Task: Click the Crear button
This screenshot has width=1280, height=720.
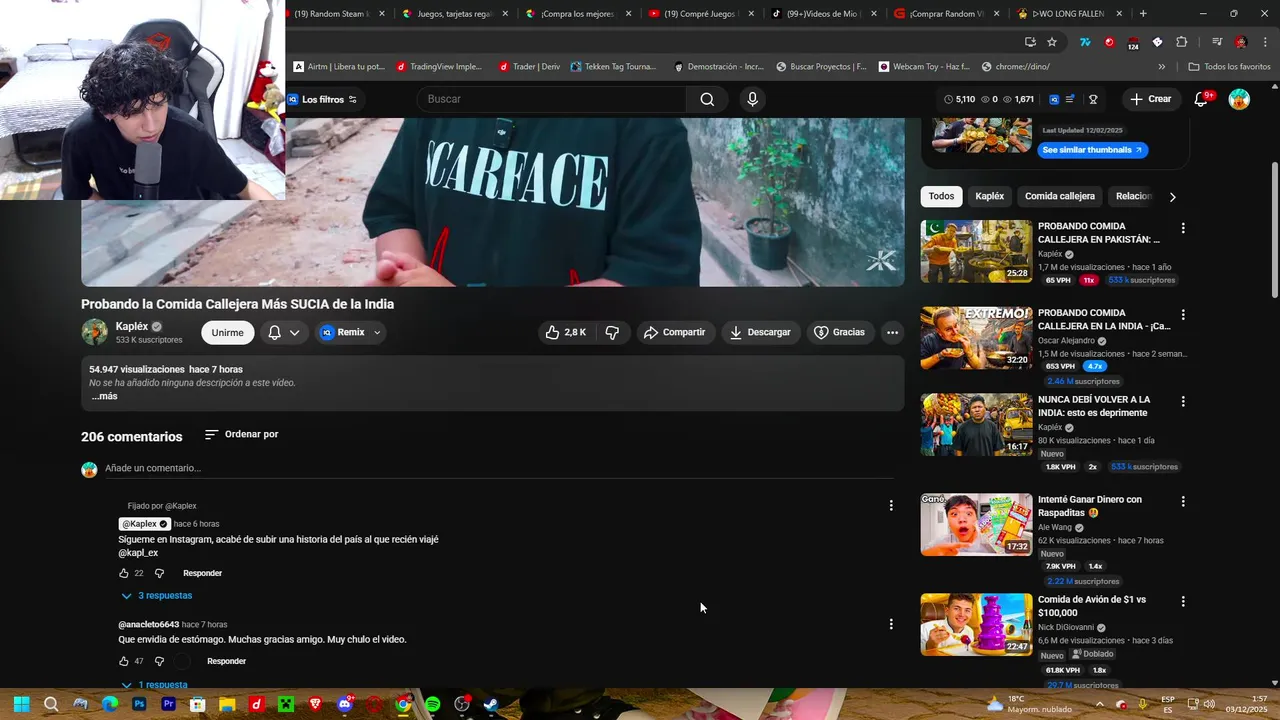Action: click(1150, 99)
